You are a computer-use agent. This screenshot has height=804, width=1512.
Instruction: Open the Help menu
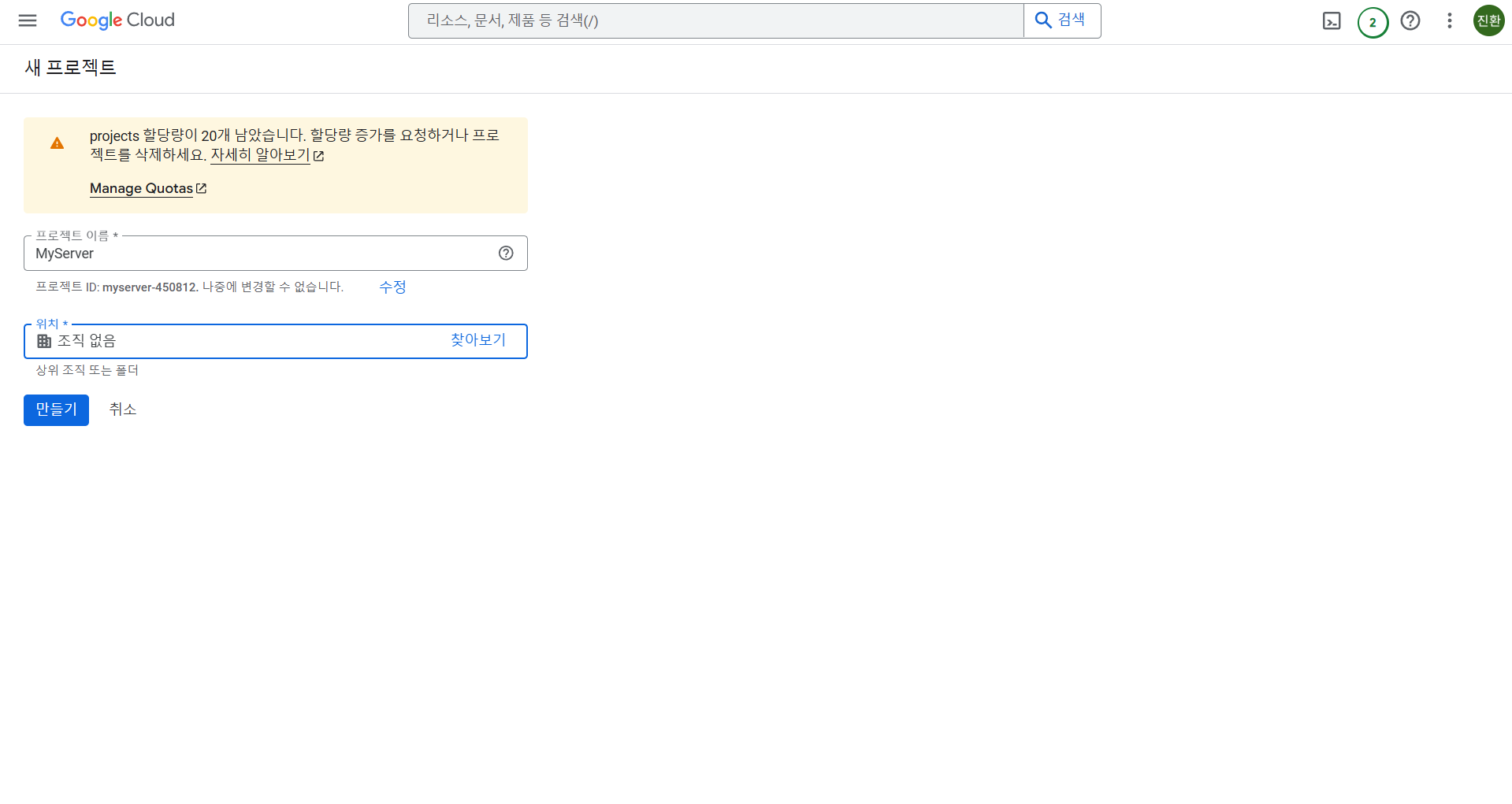1410,21
